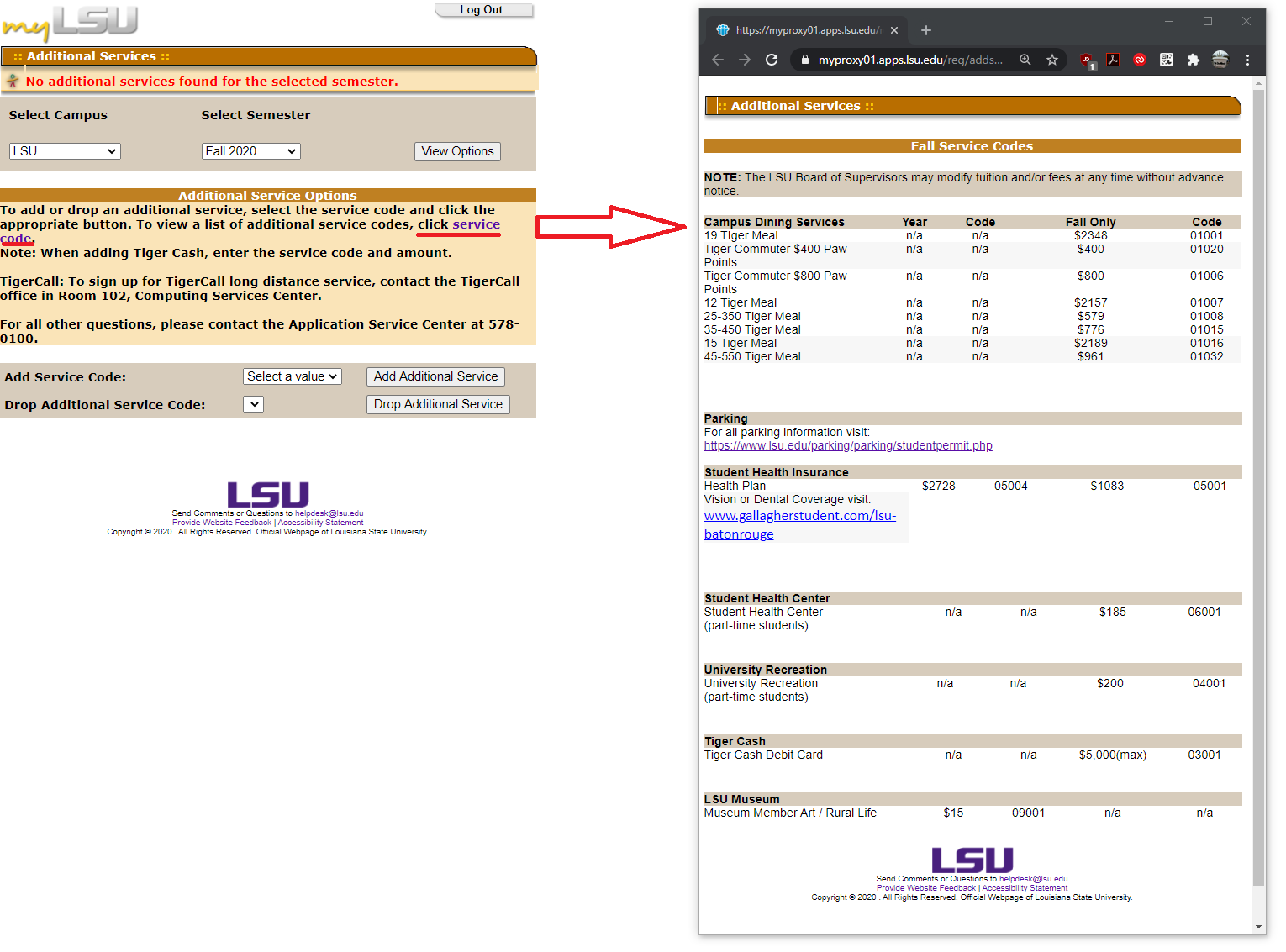
Task: Click the 'Additional Service Options' heading
Action: click(267, 196)
